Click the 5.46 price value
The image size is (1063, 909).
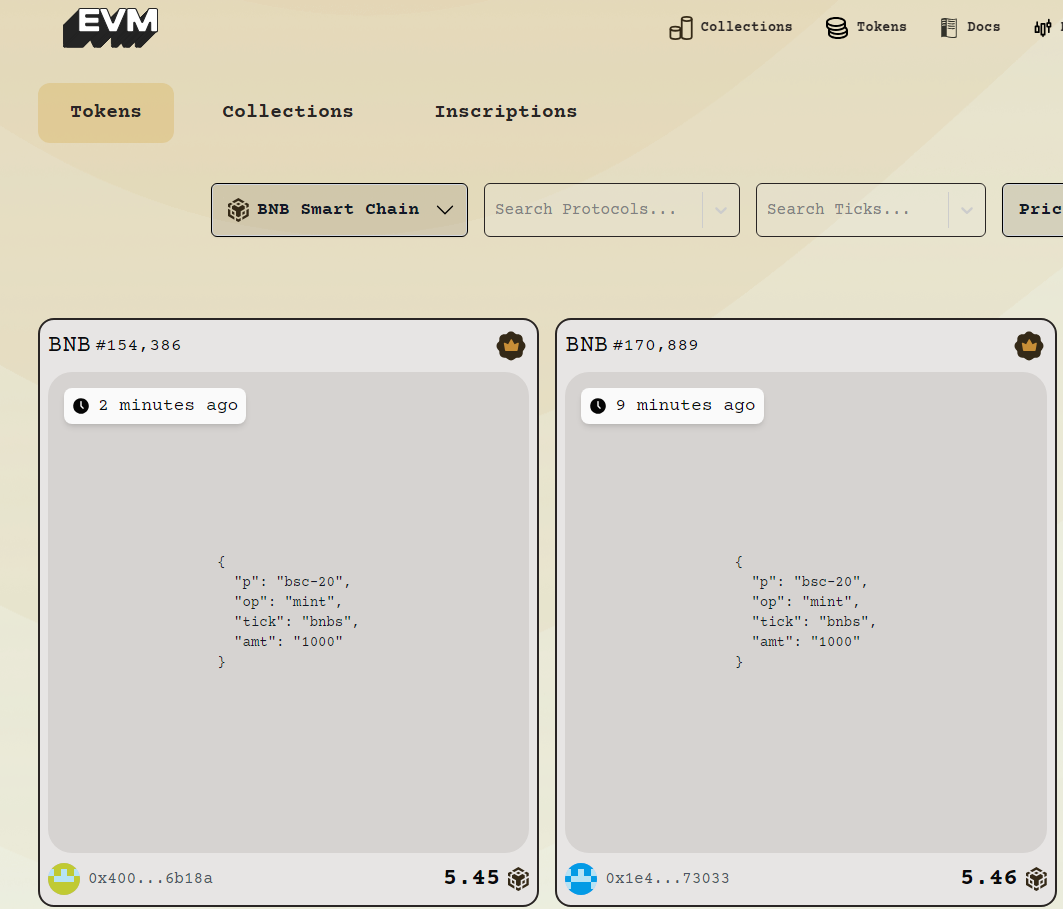pos(989,878)
